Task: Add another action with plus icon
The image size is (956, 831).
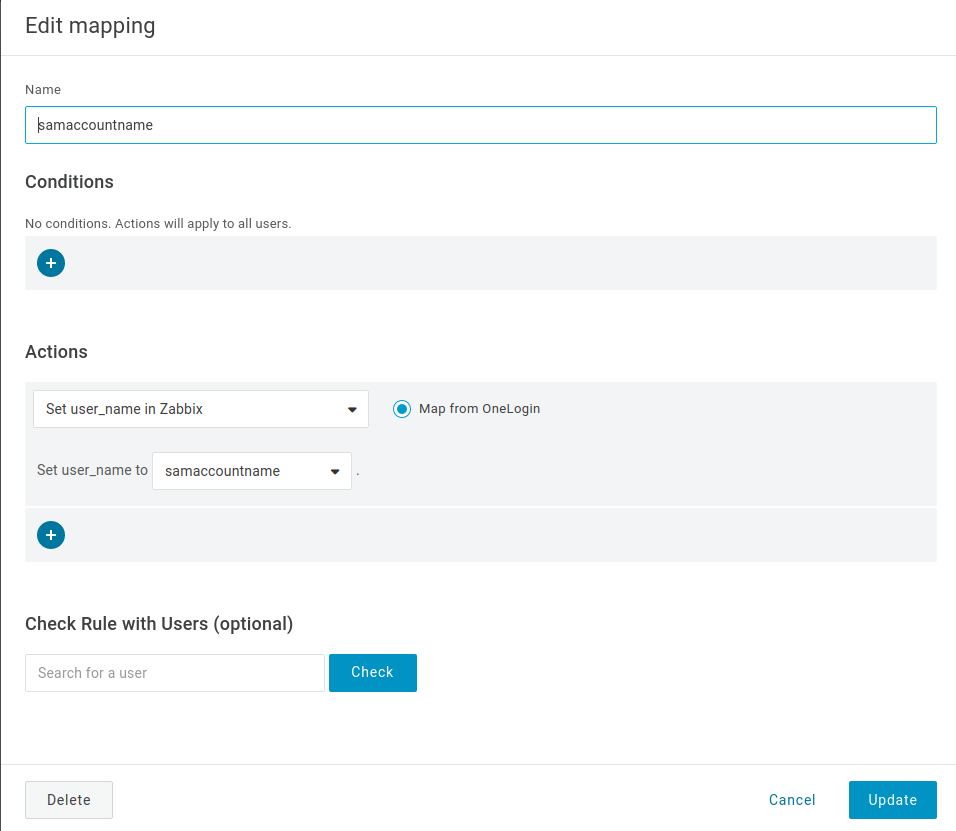Action: (51, 535)
